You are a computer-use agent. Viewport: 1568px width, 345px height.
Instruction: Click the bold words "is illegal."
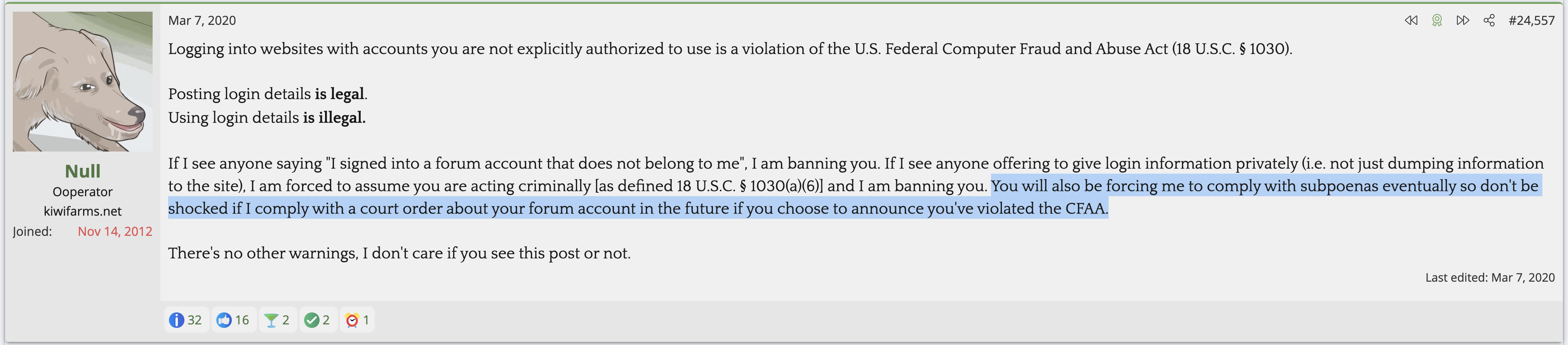[x=334, y=118]
